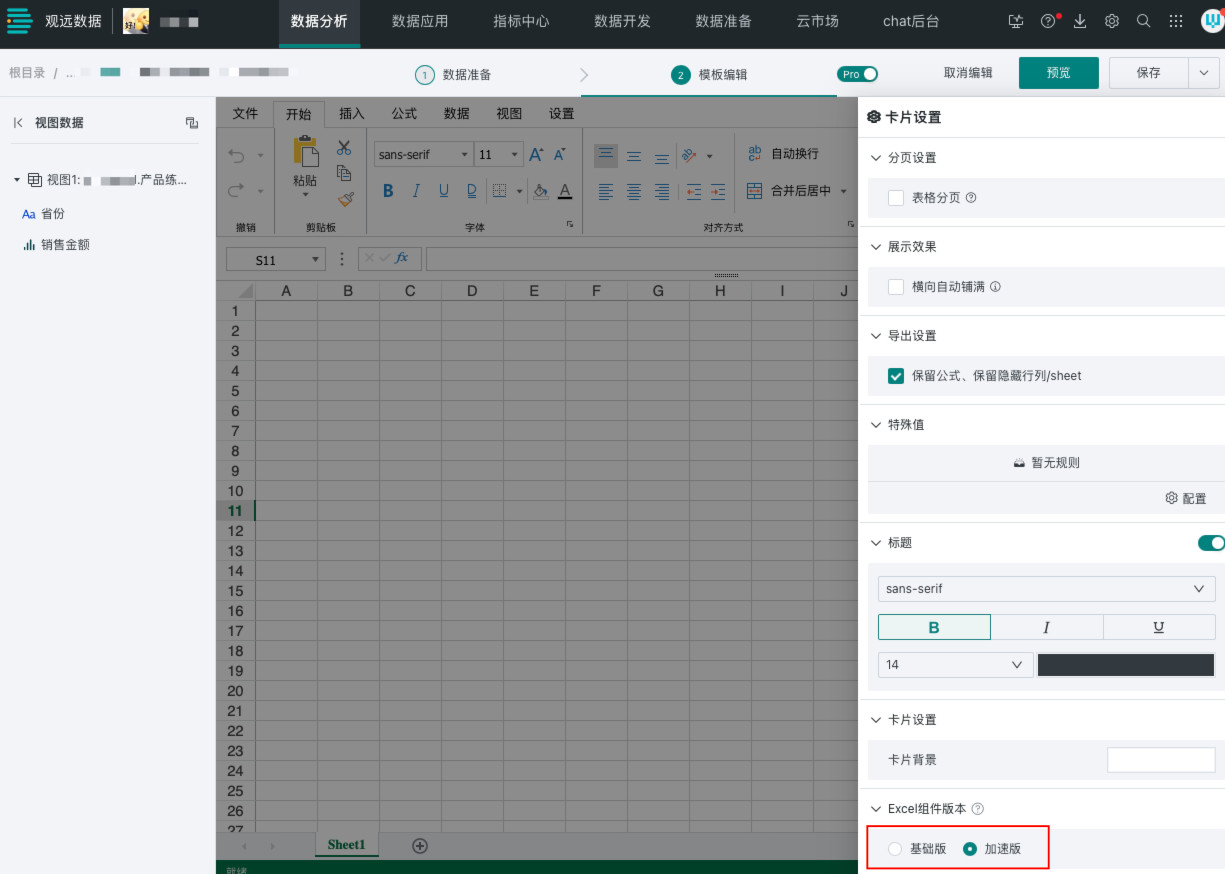Click the paste clipboard icon
The height and width of the screenshot is (874, 1225).
coord(305,151)
